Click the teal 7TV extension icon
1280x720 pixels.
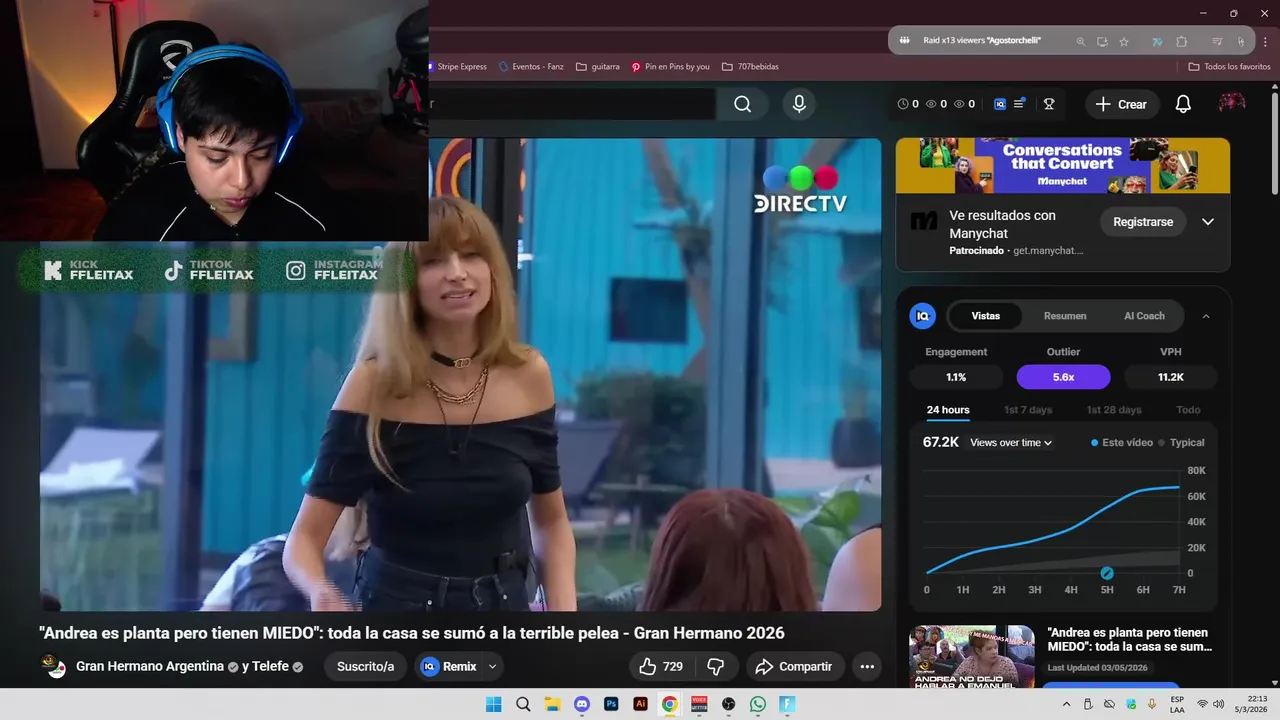(x=1157, y=41)
